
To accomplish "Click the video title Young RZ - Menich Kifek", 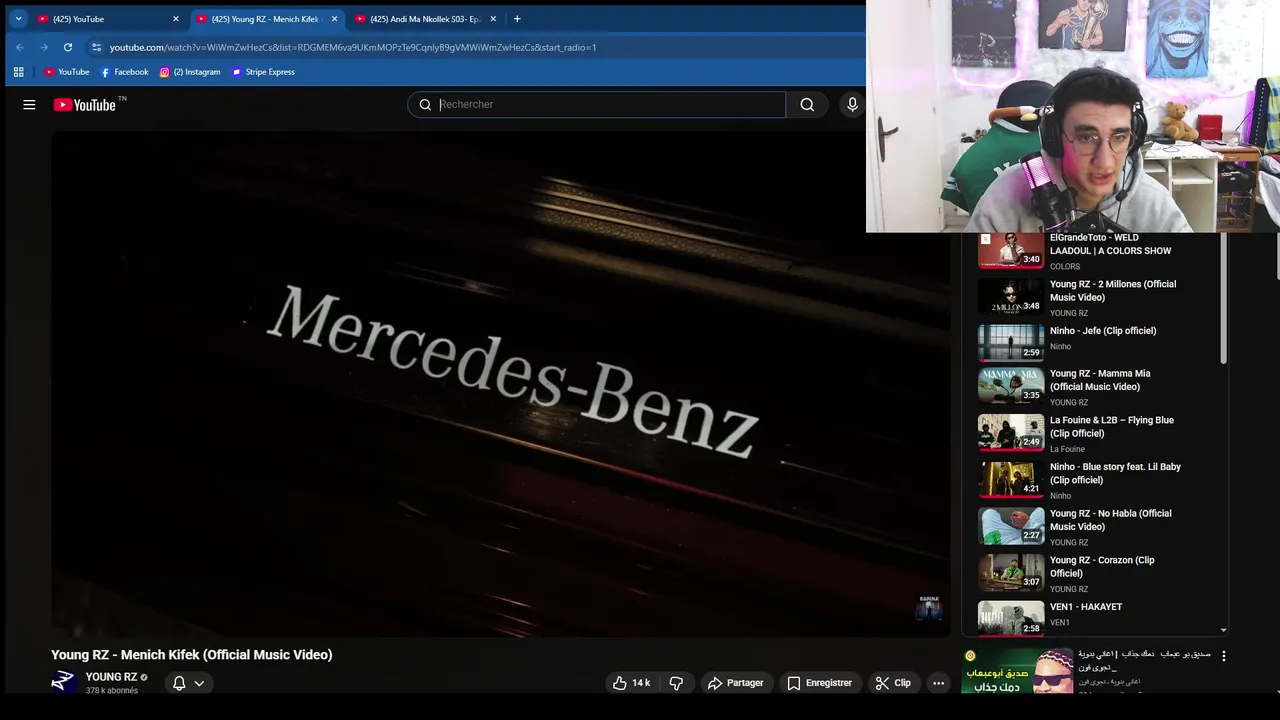I will tap(192, 655).
